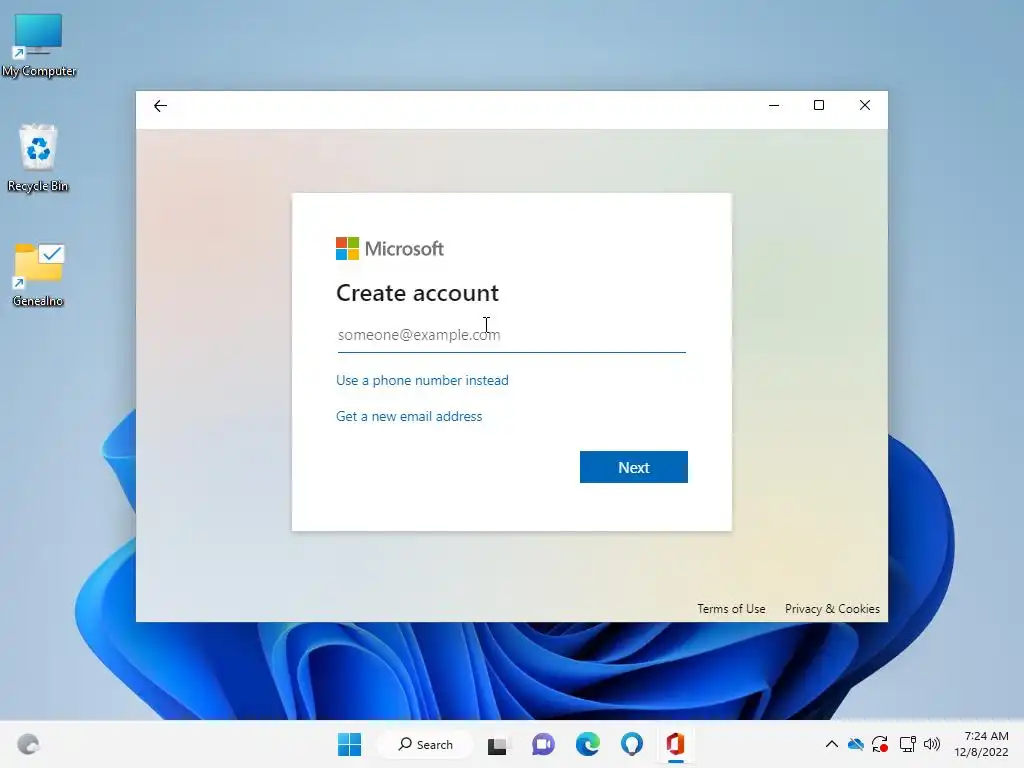
Task: Click the Windows Update tray icon
Action: [880, 744]
